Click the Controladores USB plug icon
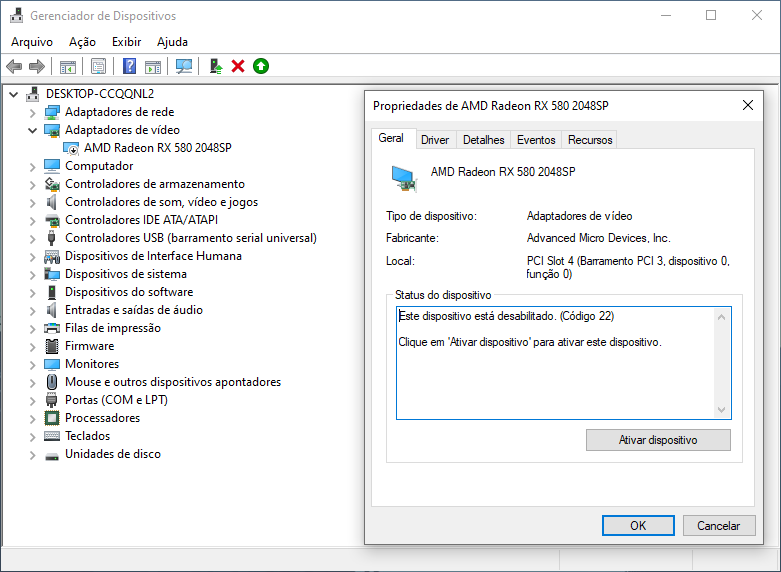The width and height of the screenshot is (781, 572). pos(51,238)
